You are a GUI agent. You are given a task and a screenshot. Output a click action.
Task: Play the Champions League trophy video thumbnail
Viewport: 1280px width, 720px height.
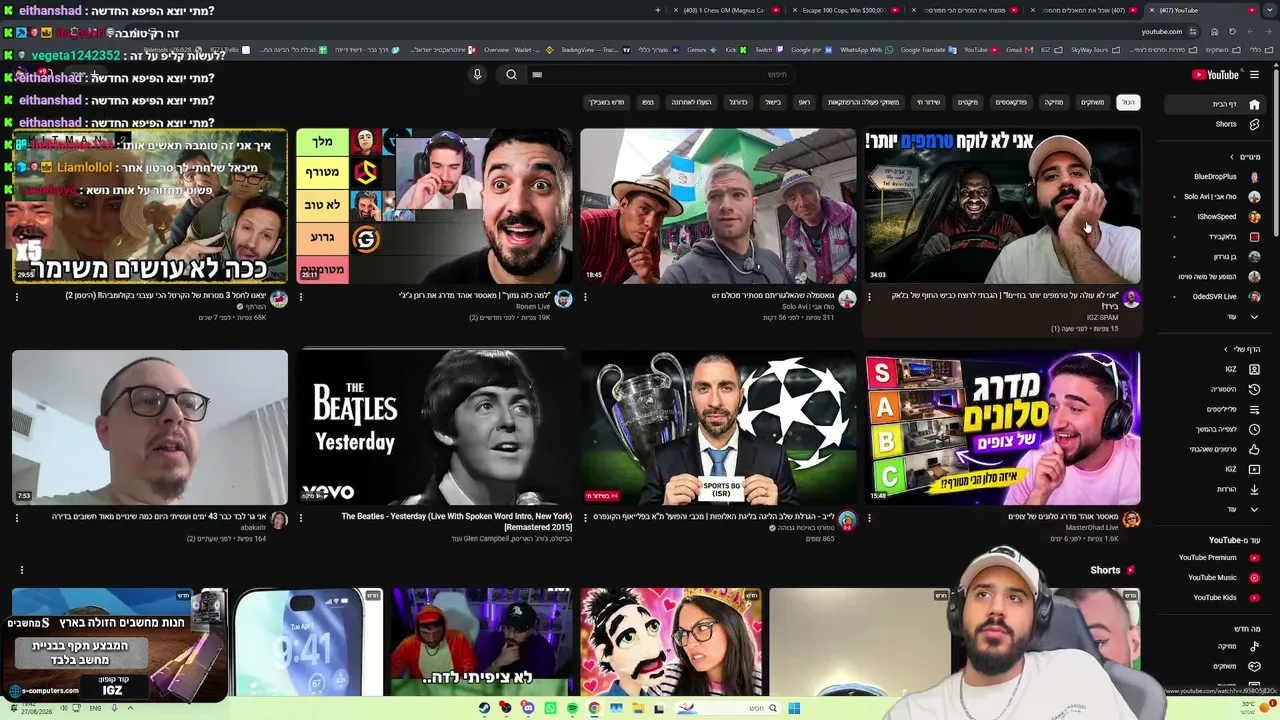coord(718,427)
